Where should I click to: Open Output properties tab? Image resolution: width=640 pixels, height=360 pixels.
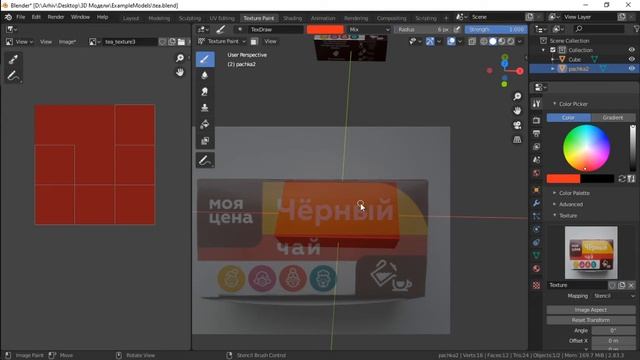536,133
